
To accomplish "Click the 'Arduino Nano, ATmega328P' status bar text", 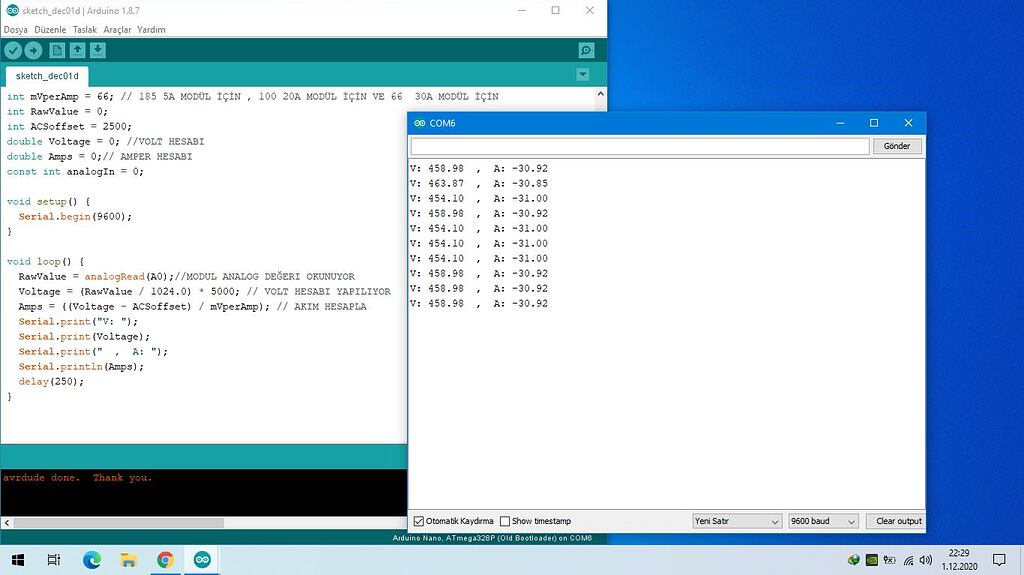I will 492,538.
